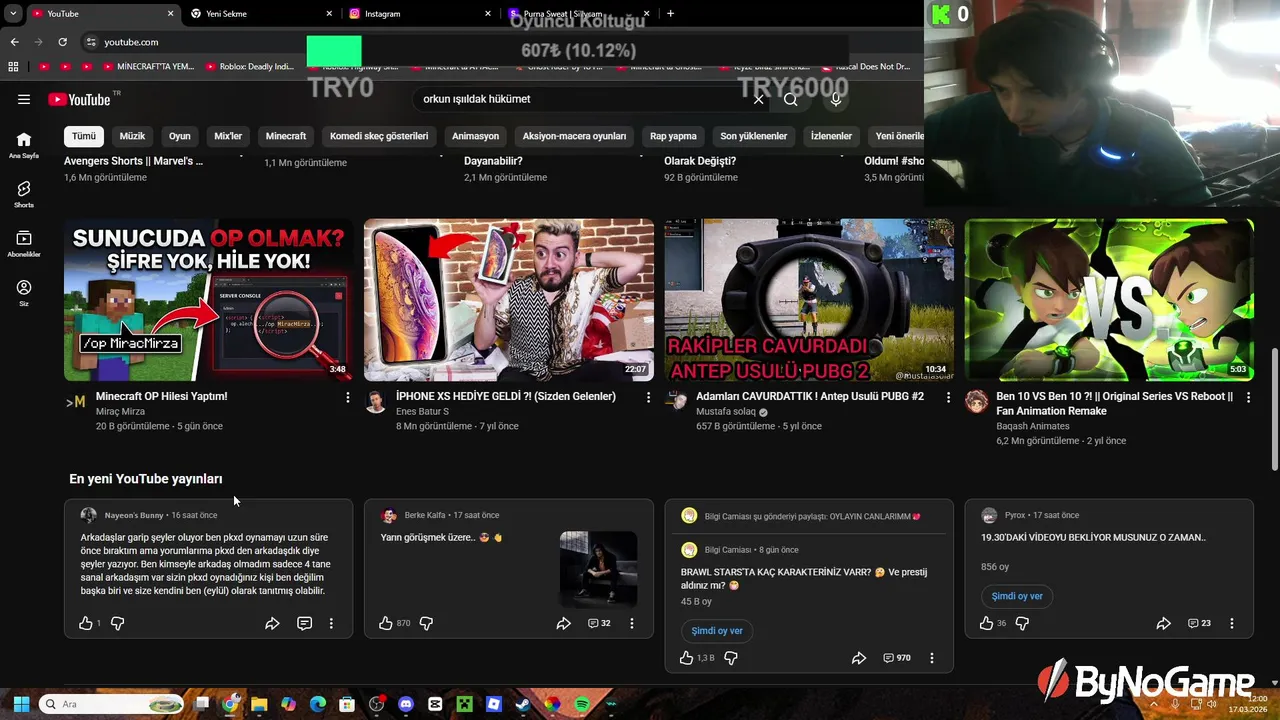1280x720 pixels.
Task: Open the Berke Kalfa post image
Action: point(598,569)
